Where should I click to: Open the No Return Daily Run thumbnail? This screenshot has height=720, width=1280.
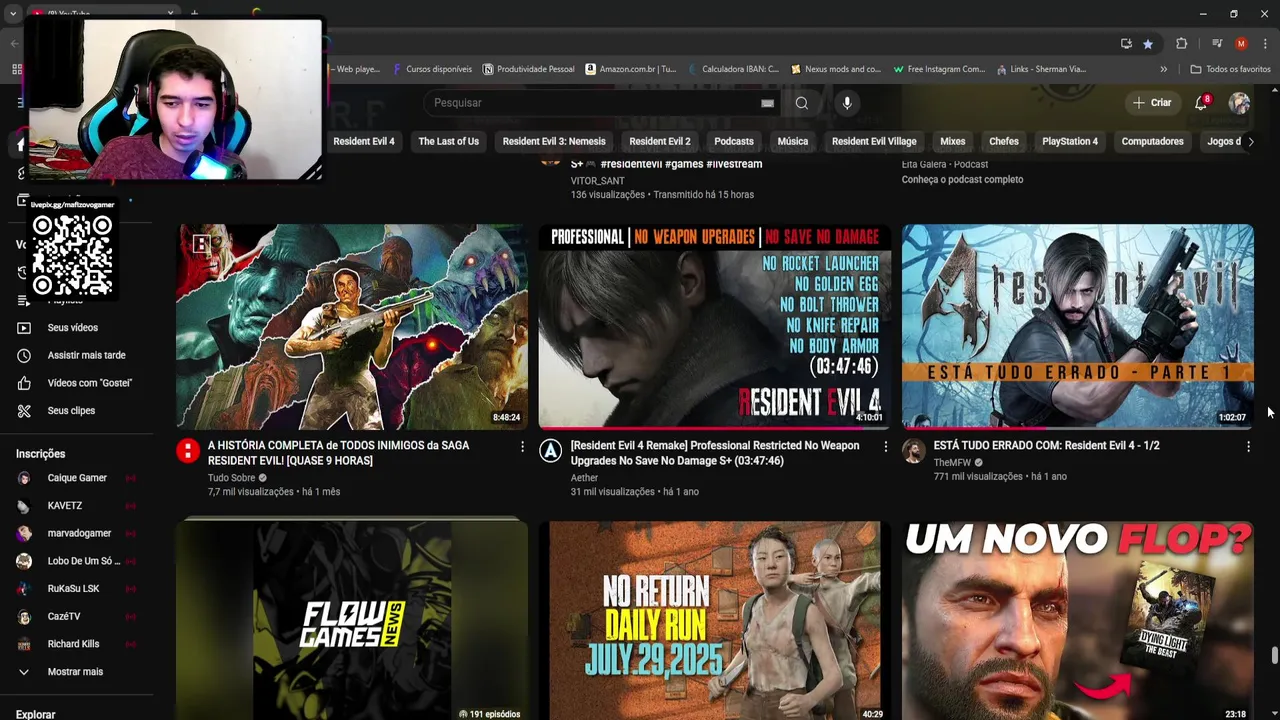[x=714, y=620]
